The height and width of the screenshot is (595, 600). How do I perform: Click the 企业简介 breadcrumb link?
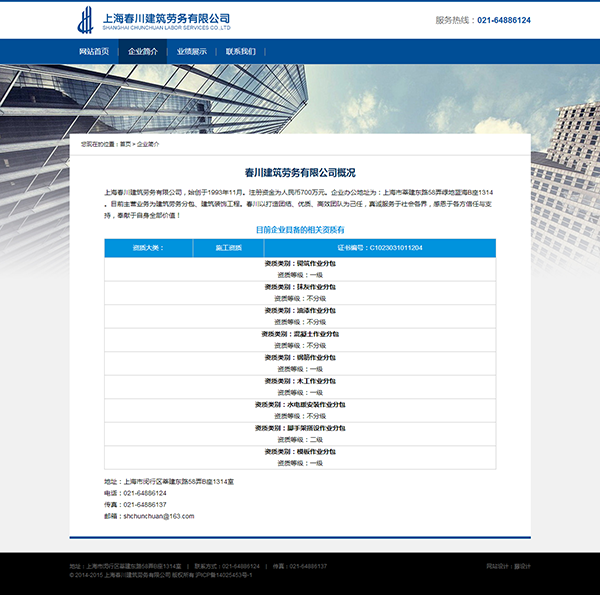coord(148,144)
